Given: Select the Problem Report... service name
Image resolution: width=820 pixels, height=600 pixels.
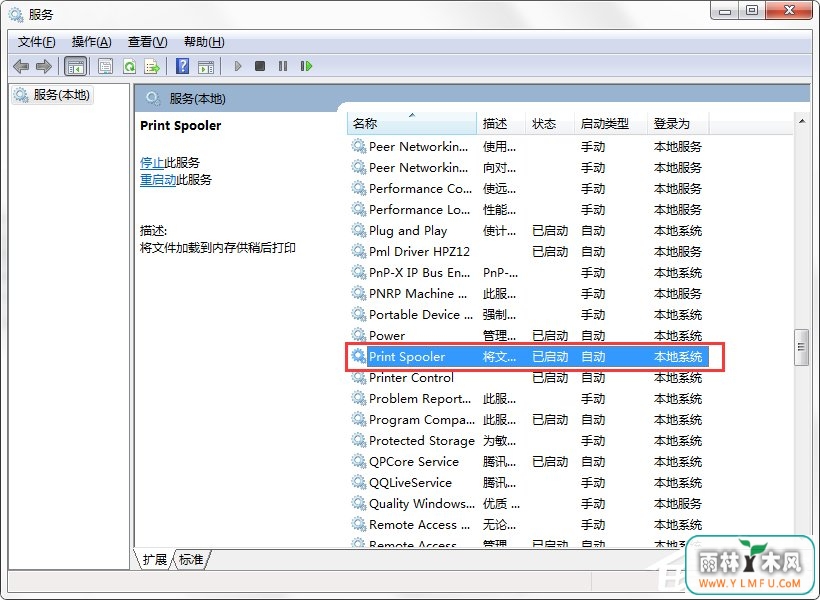Looking at the screenshot, I should 420,399.
